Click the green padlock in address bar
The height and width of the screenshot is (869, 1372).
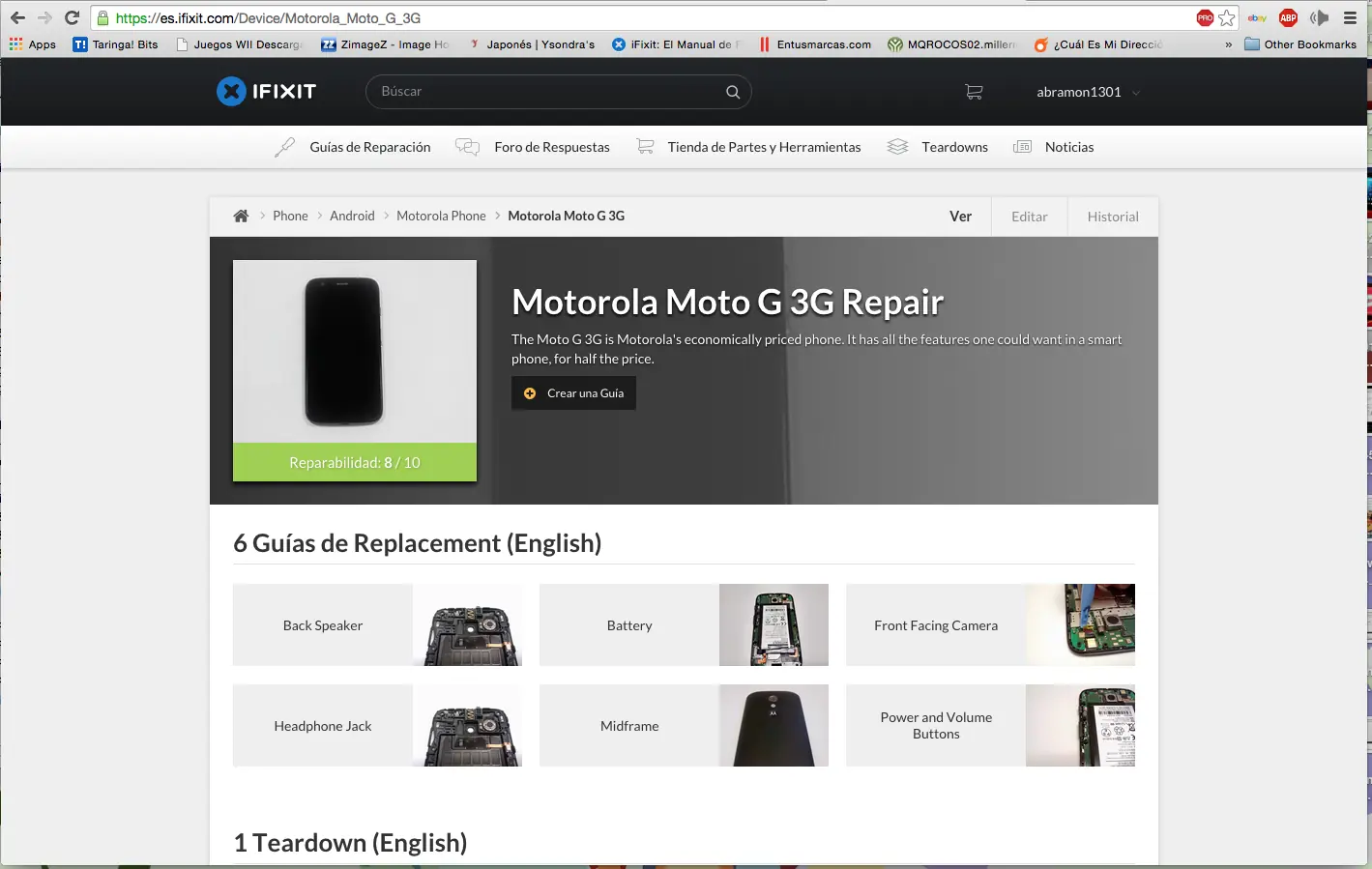tap(102, 17)
